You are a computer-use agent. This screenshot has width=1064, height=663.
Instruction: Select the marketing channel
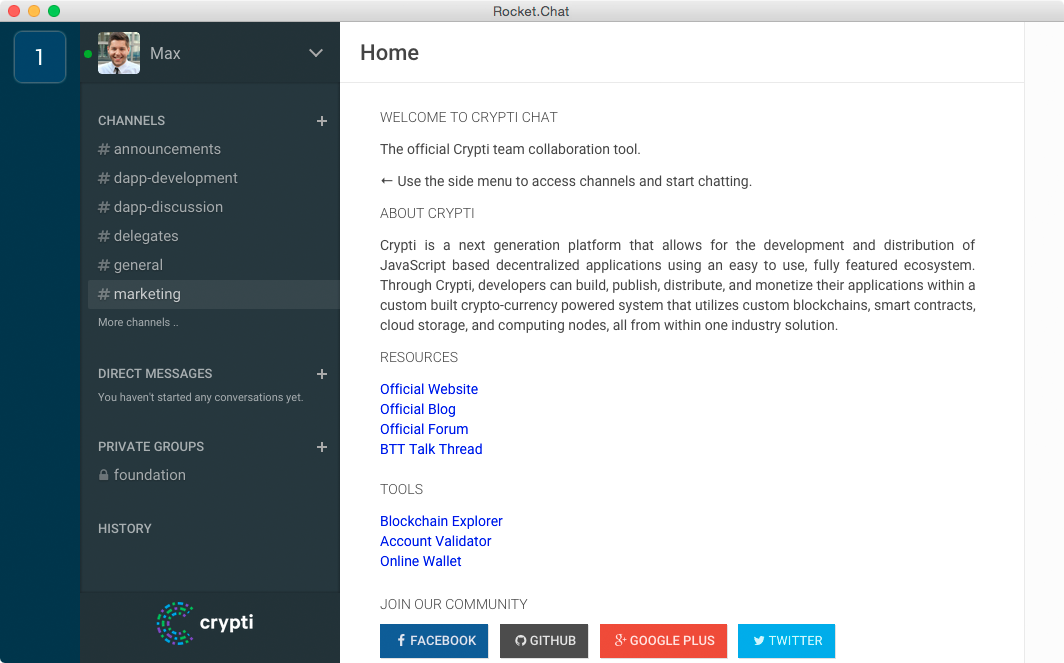pyautogui.click(x=214, y=295)
